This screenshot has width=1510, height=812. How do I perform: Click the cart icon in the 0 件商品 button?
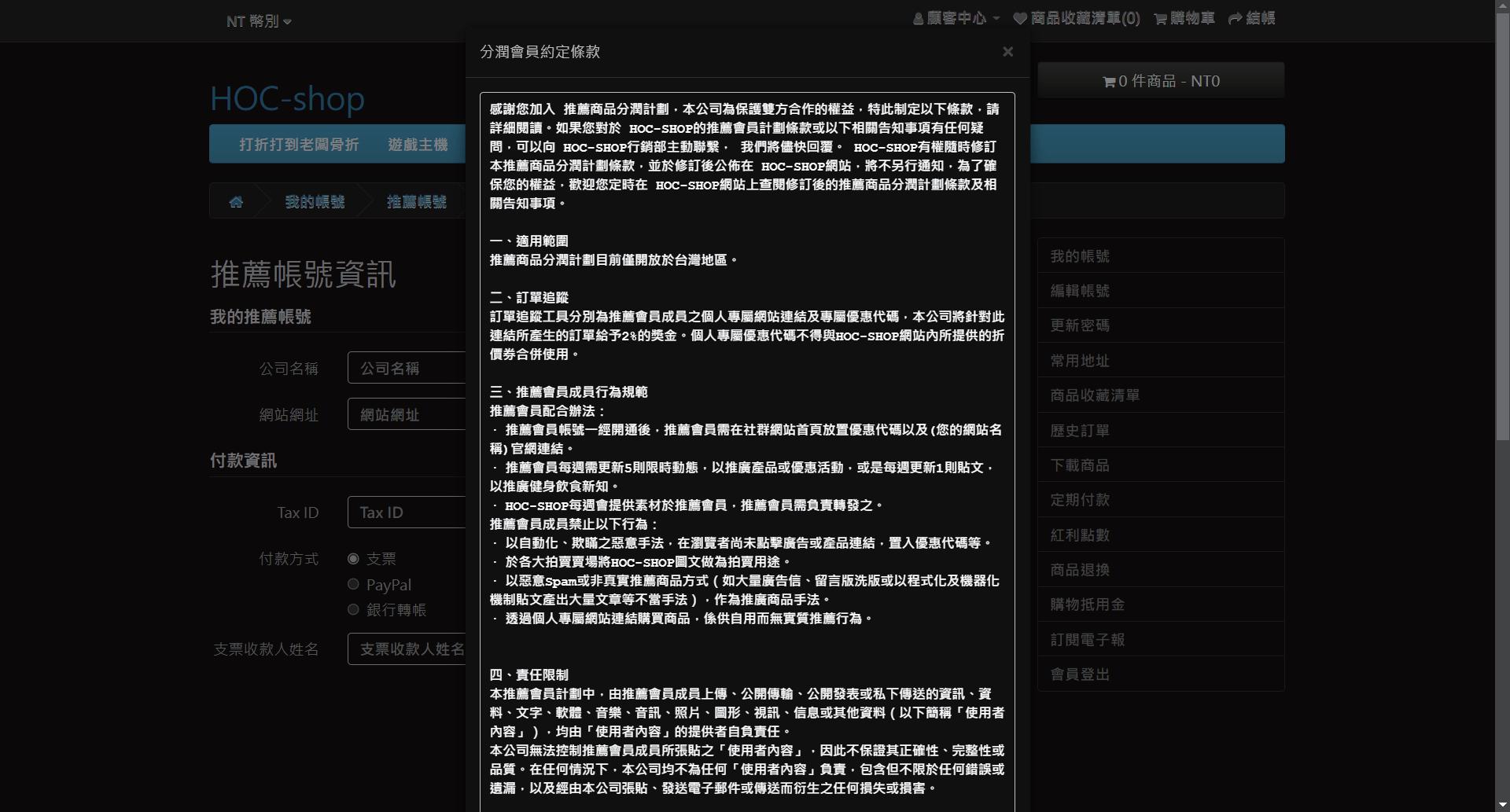(x=1109, y=82)
